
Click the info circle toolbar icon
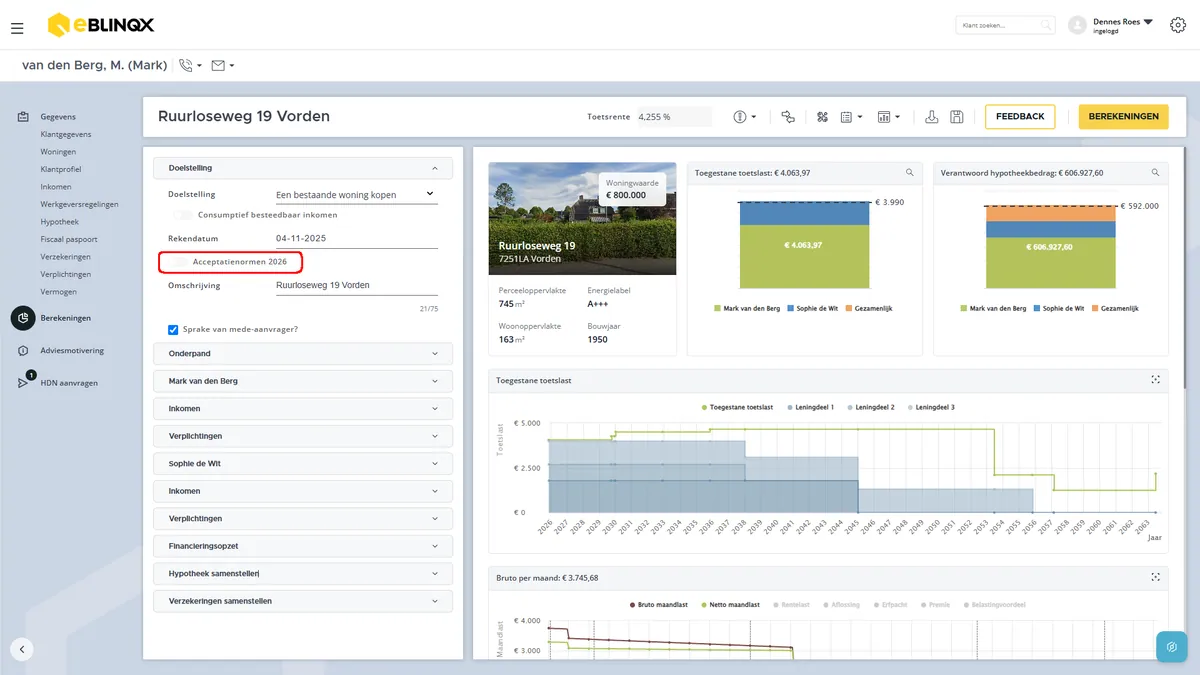tap(740, 117)
